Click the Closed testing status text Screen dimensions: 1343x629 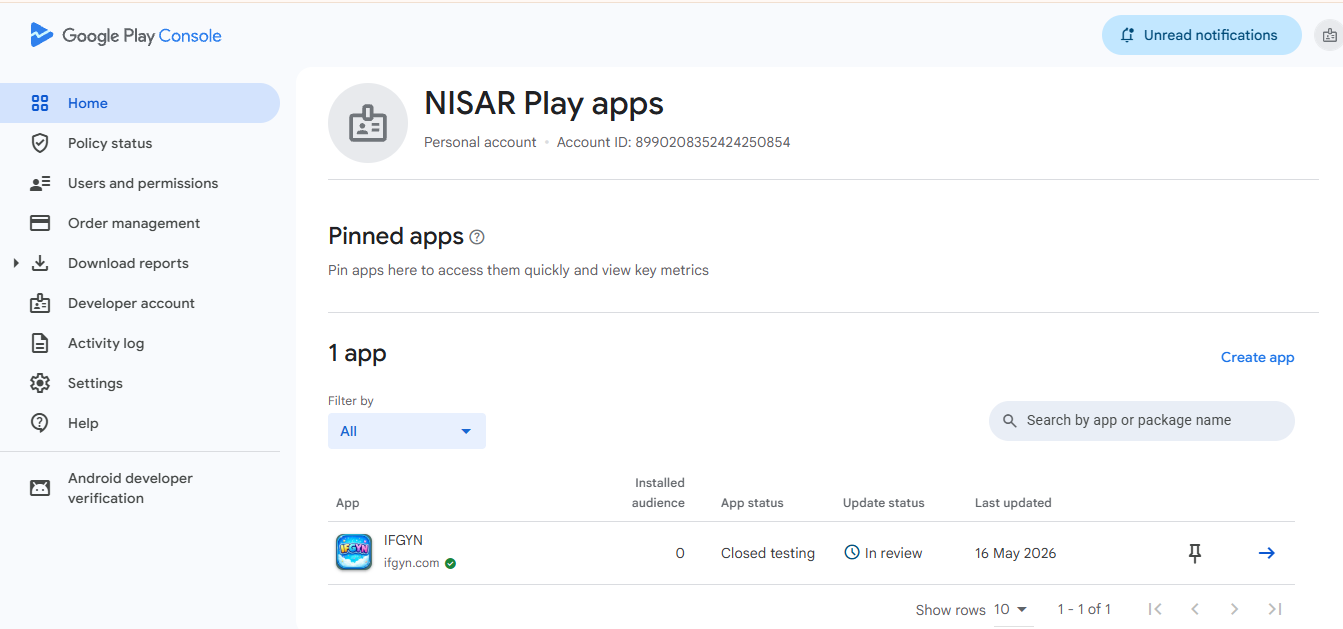(x=768, y=553)
